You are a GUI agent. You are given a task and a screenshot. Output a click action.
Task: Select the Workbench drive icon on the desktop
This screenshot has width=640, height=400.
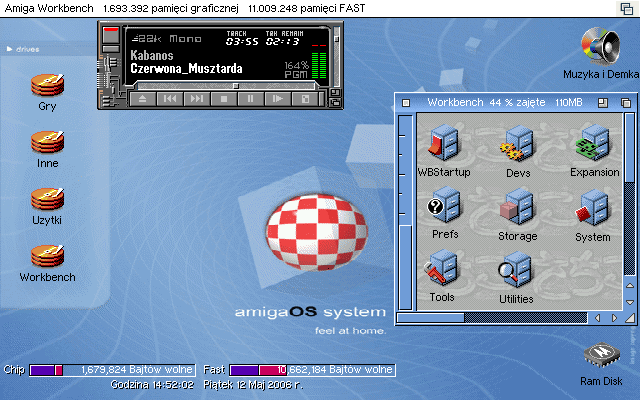[47, 256]
